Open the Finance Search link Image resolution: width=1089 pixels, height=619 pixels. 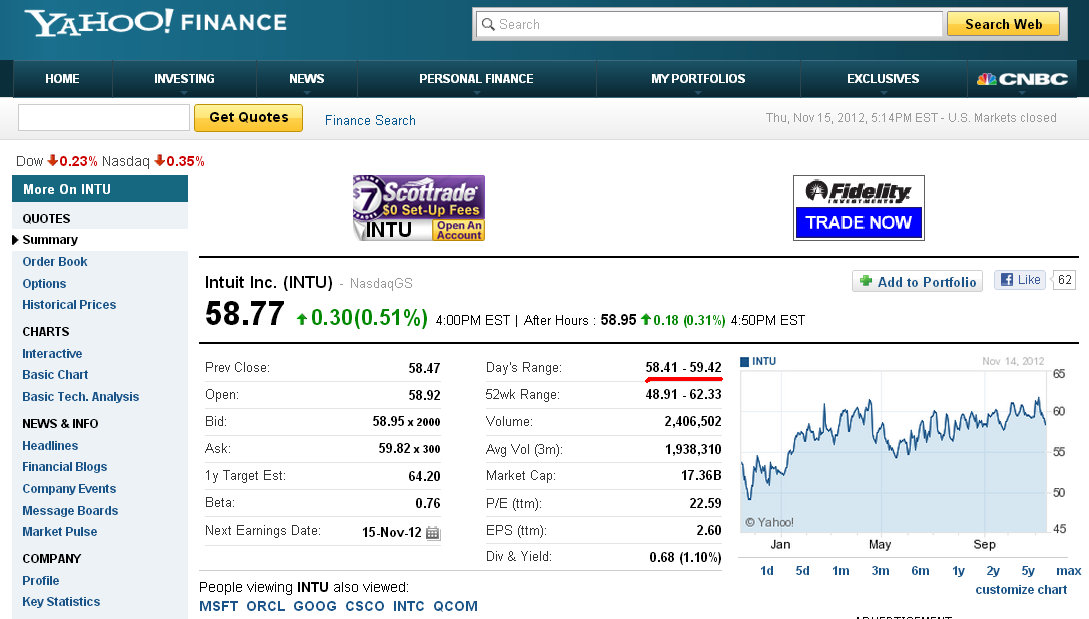click(370, 120)
